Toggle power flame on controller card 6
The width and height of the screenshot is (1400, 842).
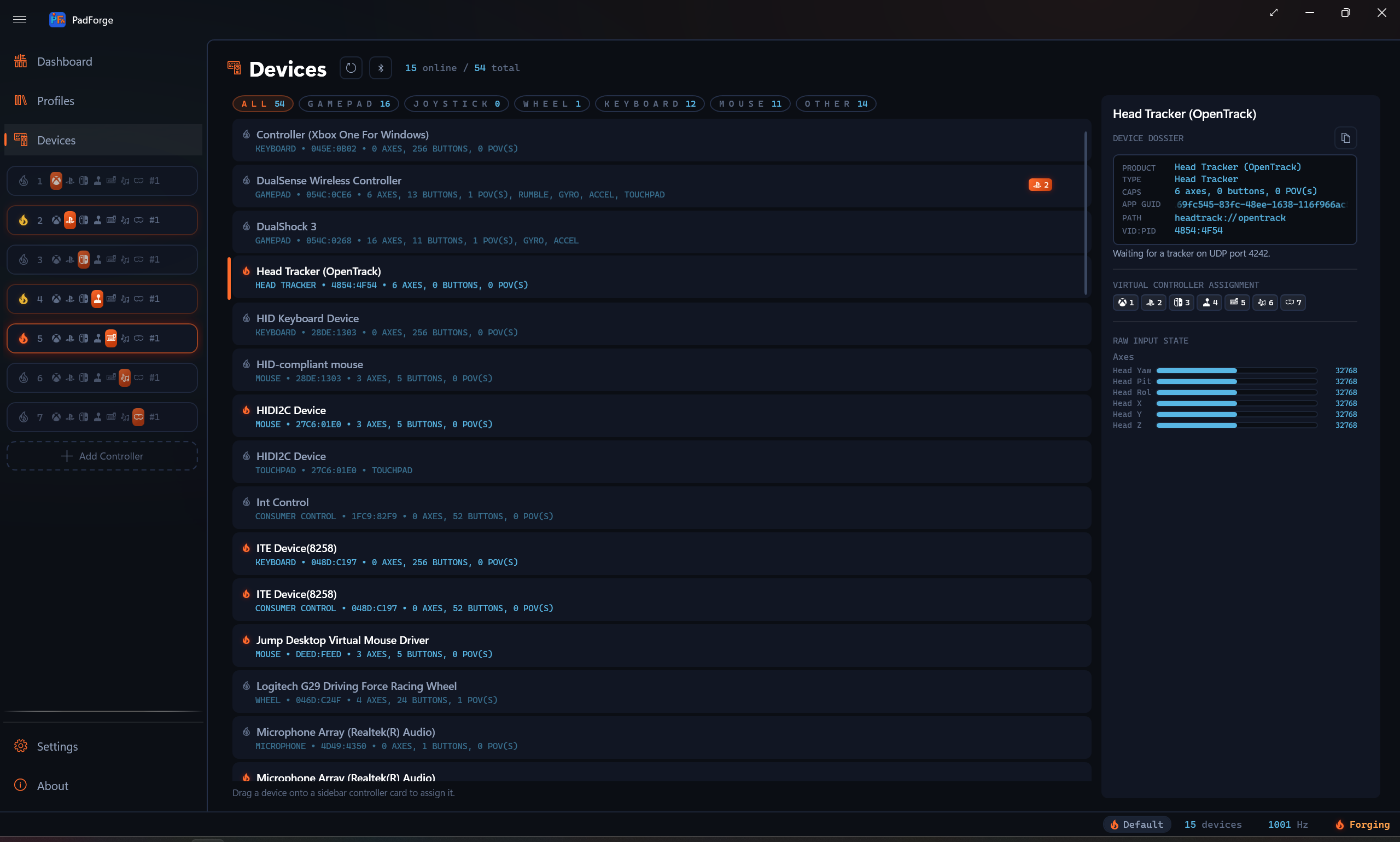pos(24,378)
